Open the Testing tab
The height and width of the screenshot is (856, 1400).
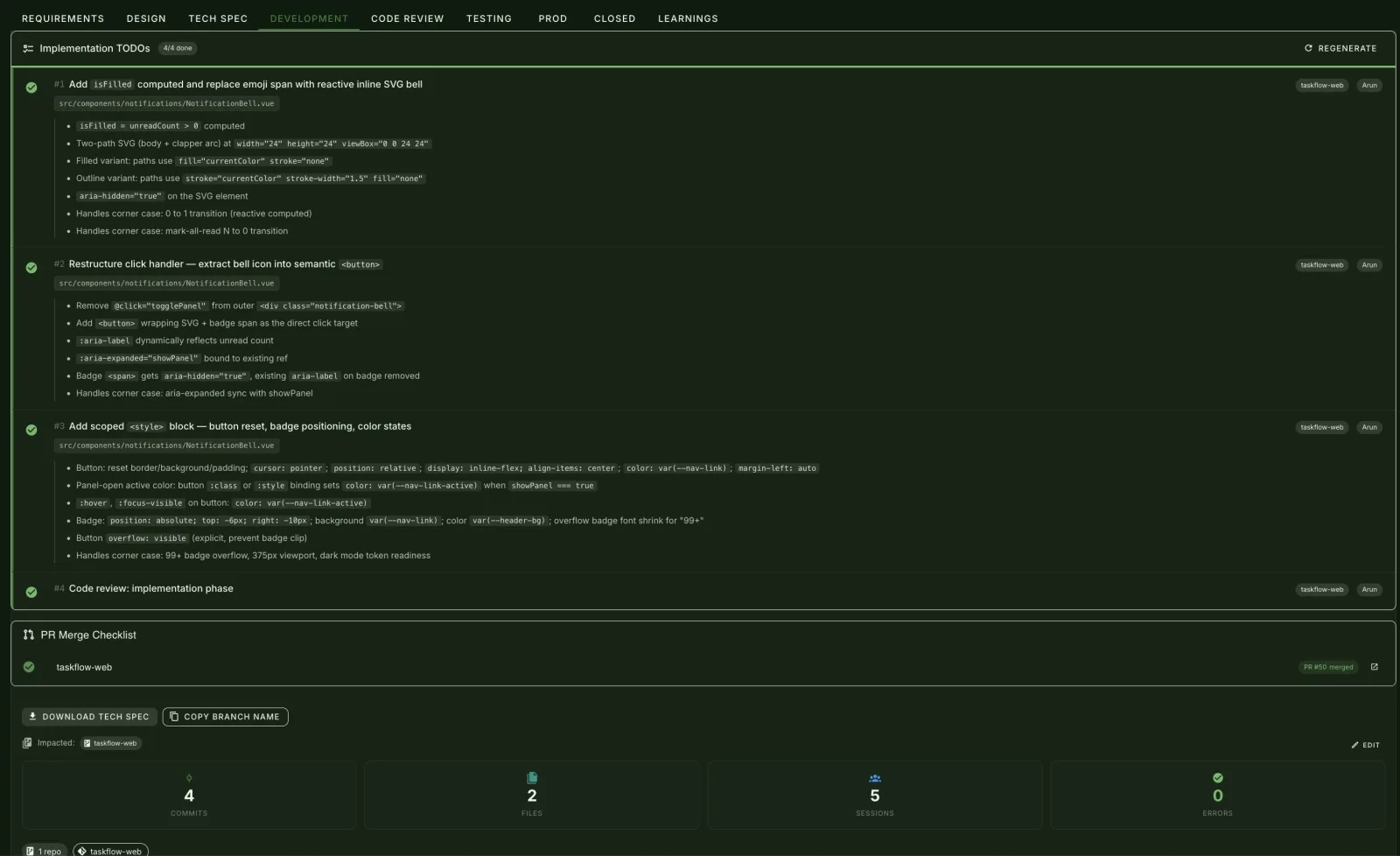point(489,18)
